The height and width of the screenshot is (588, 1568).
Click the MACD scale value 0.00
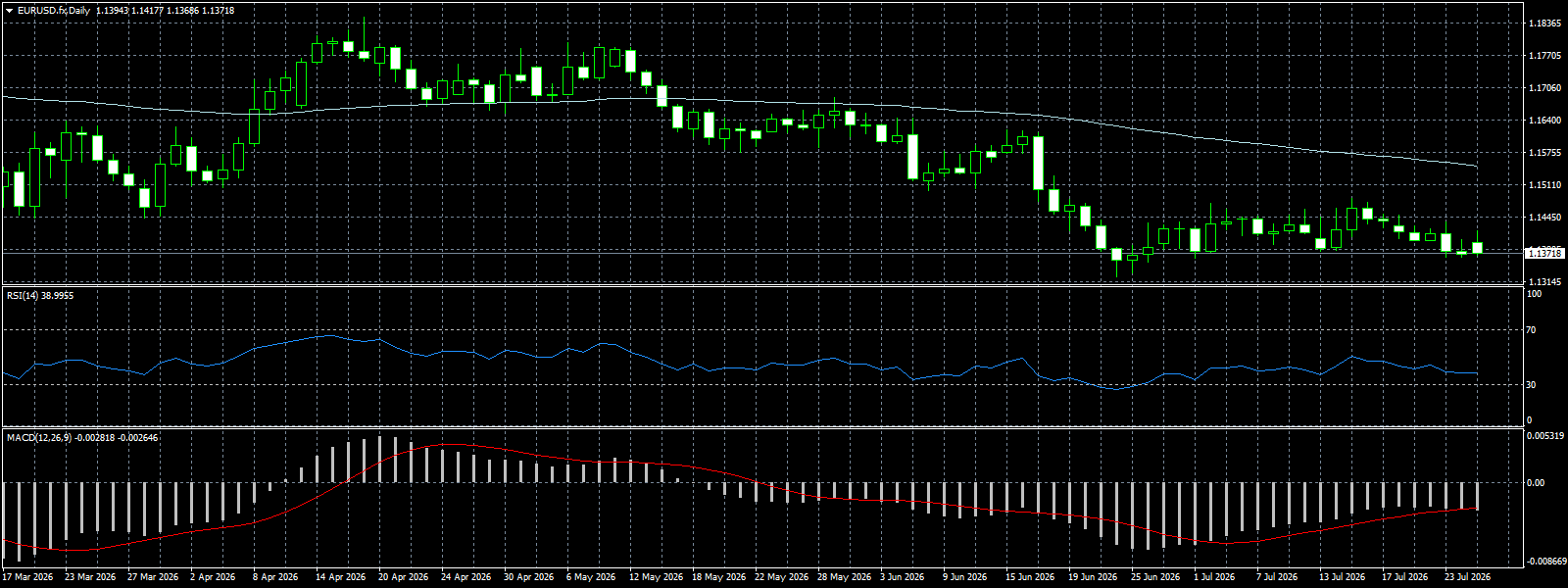point(1537,482)
